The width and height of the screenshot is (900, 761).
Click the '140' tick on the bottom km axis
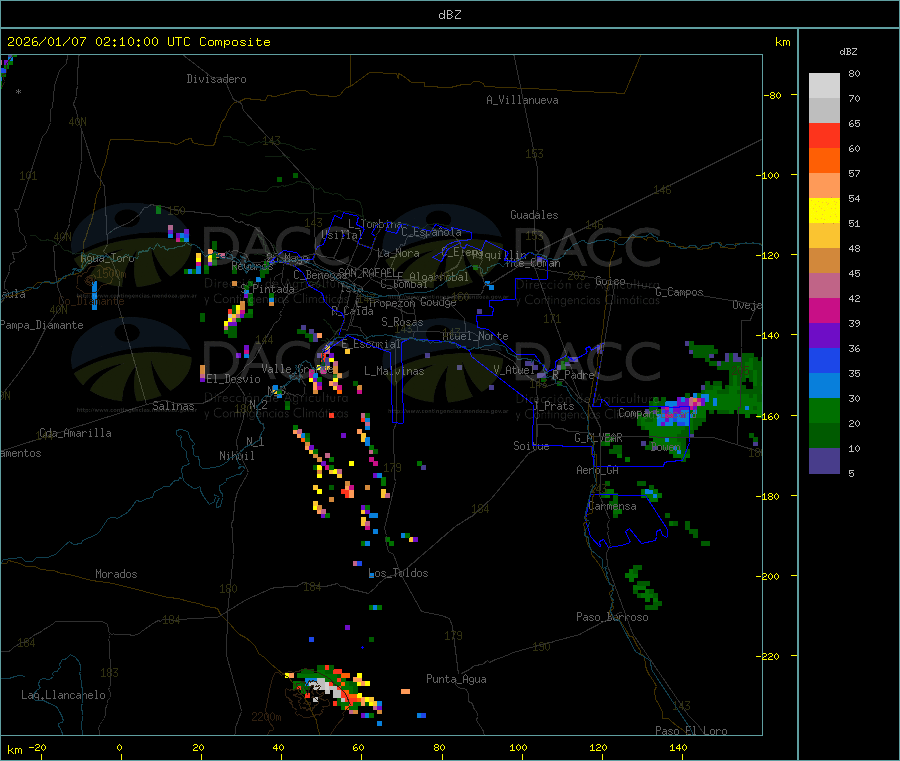(x=678, y=748)
